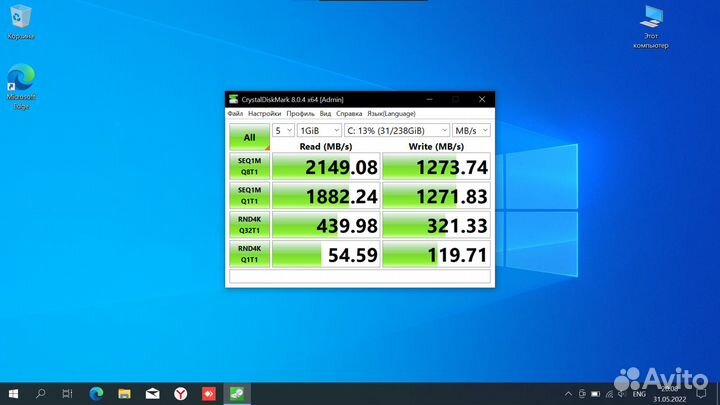Open the Файл menu

tap(235, 113)
